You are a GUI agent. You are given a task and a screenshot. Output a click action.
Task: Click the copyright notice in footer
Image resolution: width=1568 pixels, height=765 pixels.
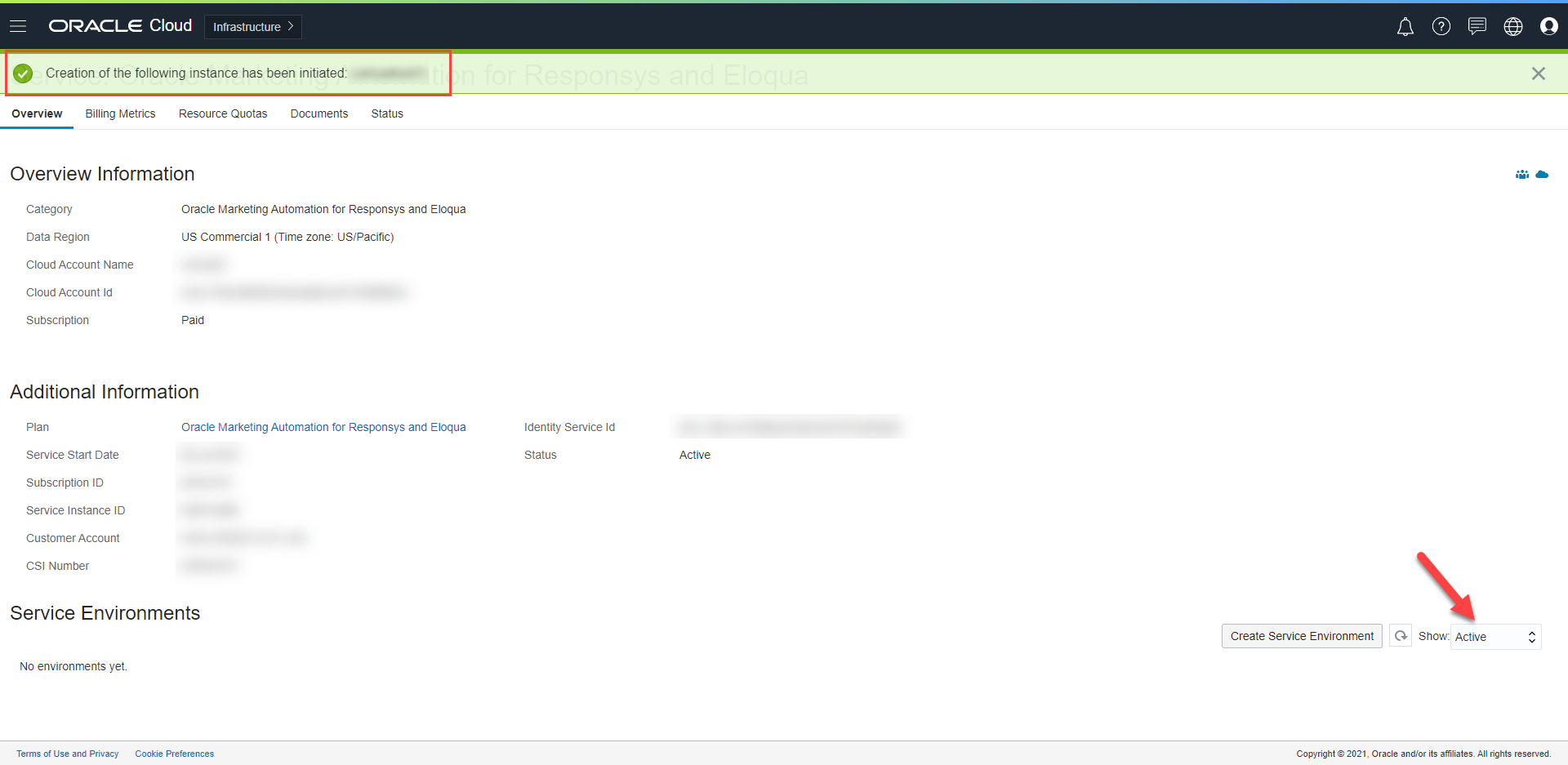1423,754
